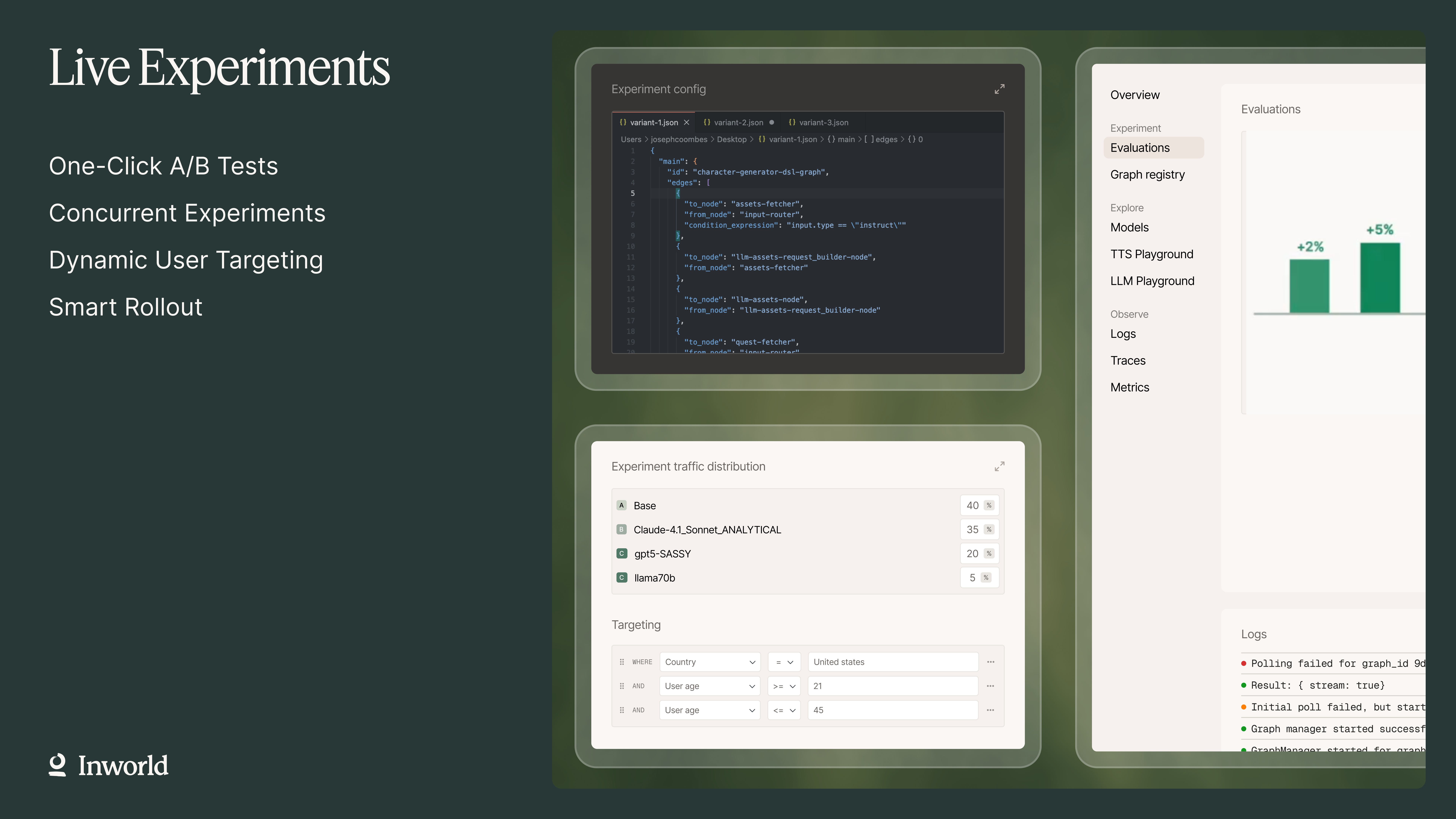Grab the drag handle on the User age >= row
1456x819 pixels.
click(x=622, y=686)
